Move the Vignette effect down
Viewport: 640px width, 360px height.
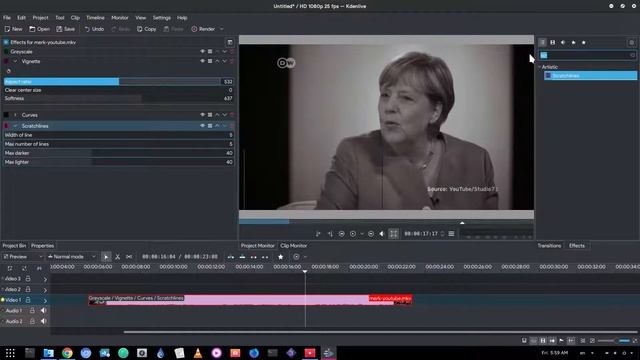pyautogui.click(x=224, y=61)
